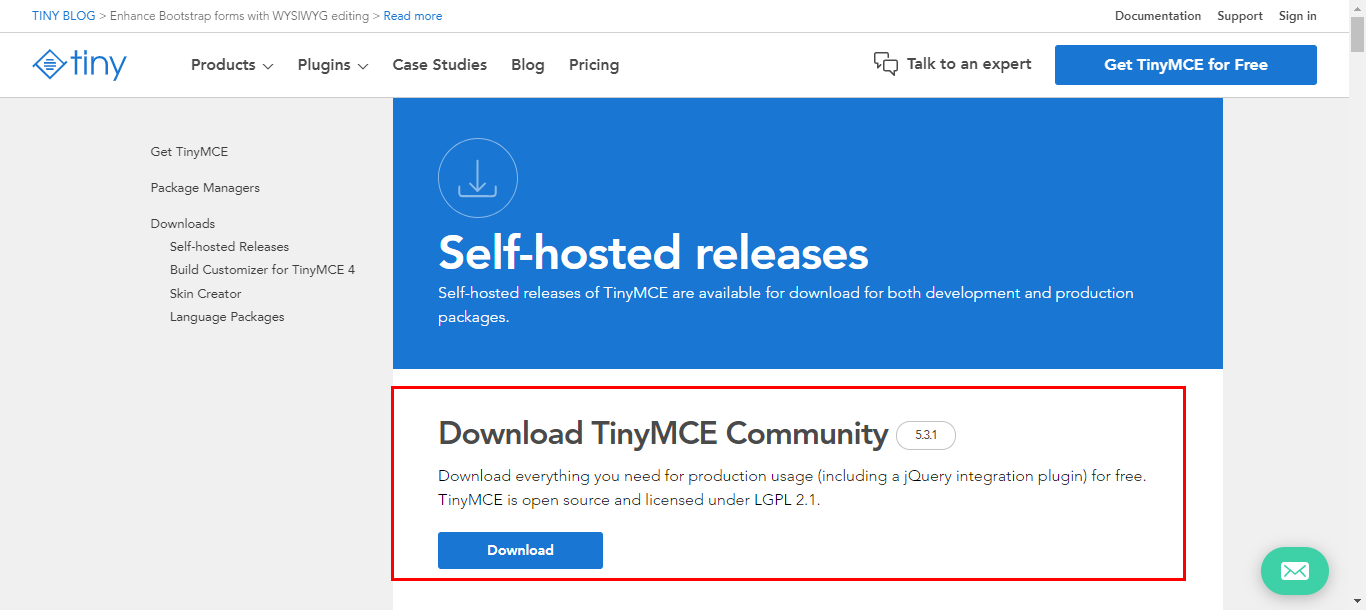1366x610 pixels.
Task: Select Build Customizer for TinyMCE 4
Action: tap(262, 269)
